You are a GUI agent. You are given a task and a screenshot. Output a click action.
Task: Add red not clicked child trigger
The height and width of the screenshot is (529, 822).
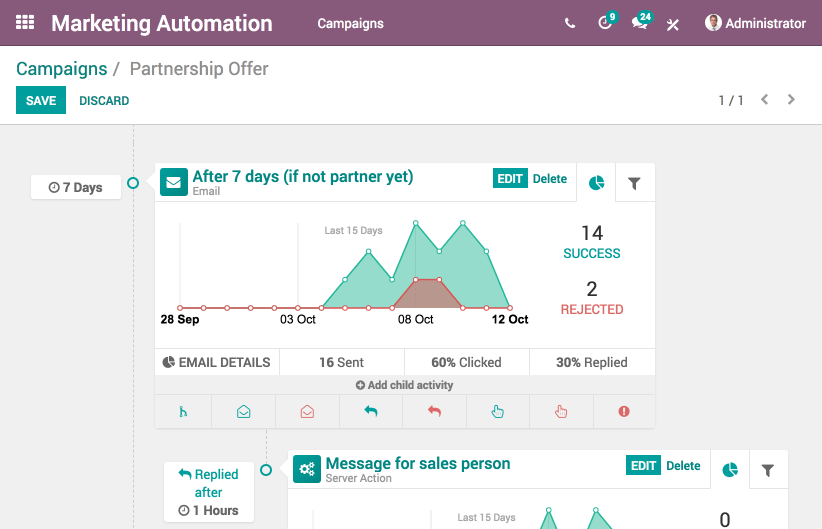coord(561,412)
